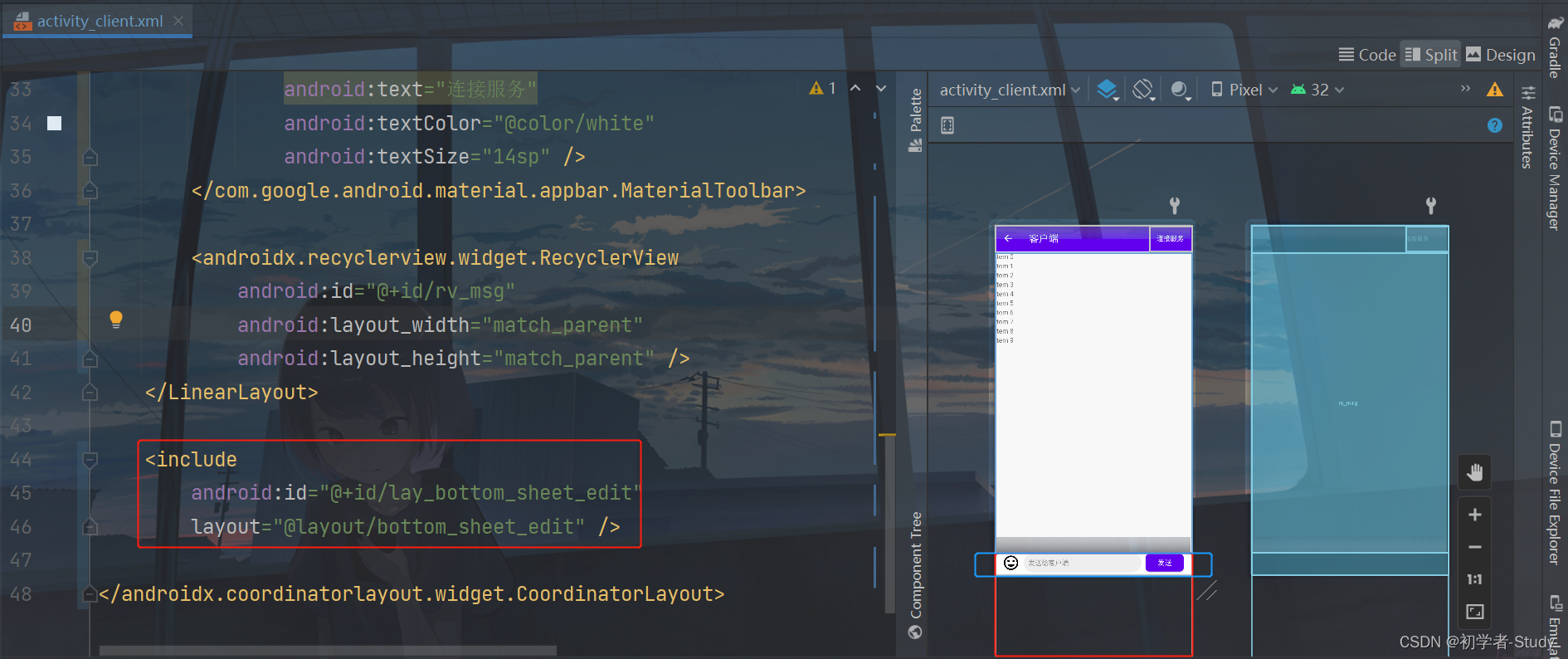The image size is (1568, 659).
Task: Open the Gradle tool window
Action: pos(1555,47)
